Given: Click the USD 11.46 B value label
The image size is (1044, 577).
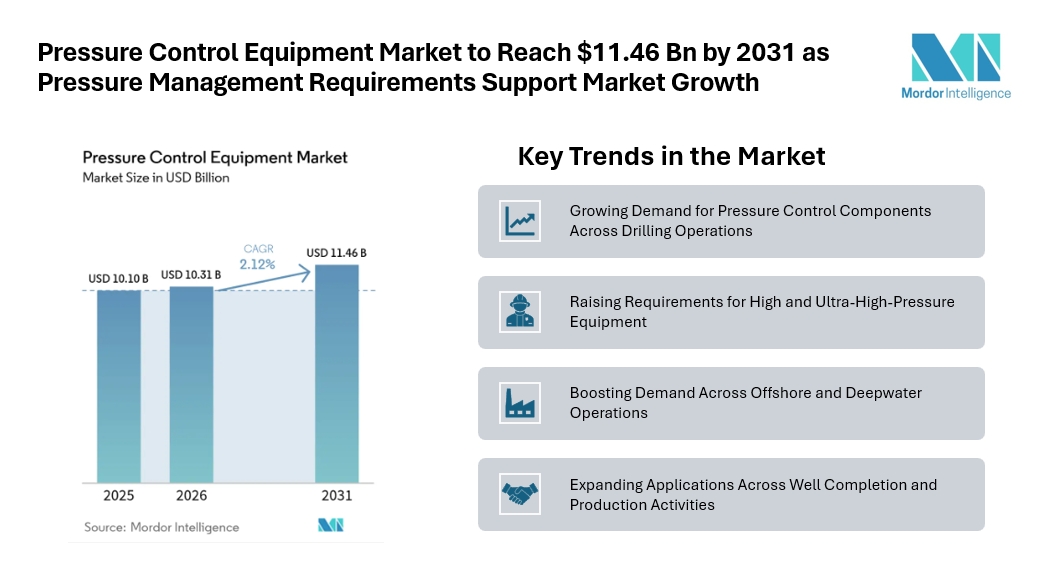Looking at the screenshot, I should click(x=336, y=253).
